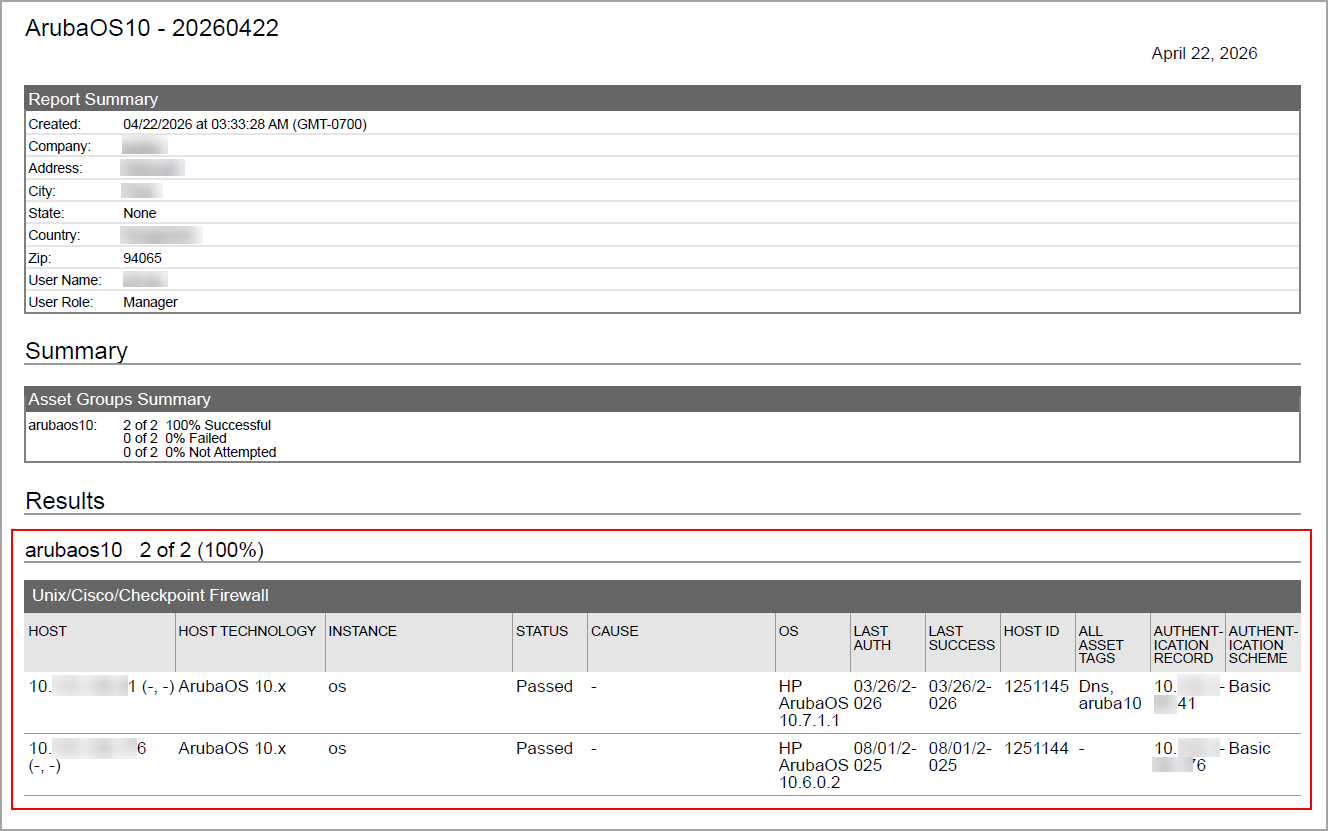This screenshot has width=1328, height=831.
Task: Select the Created timestamp value
Action: 245,125
